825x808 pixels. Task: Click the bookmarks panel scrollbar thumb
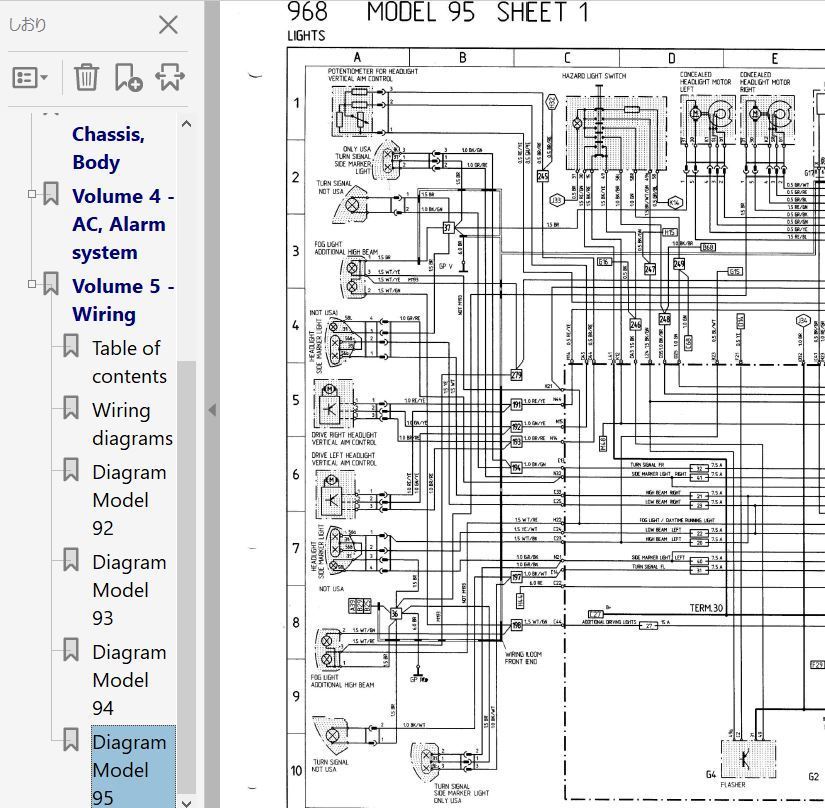pyautogui.click(x=186, y=577)
